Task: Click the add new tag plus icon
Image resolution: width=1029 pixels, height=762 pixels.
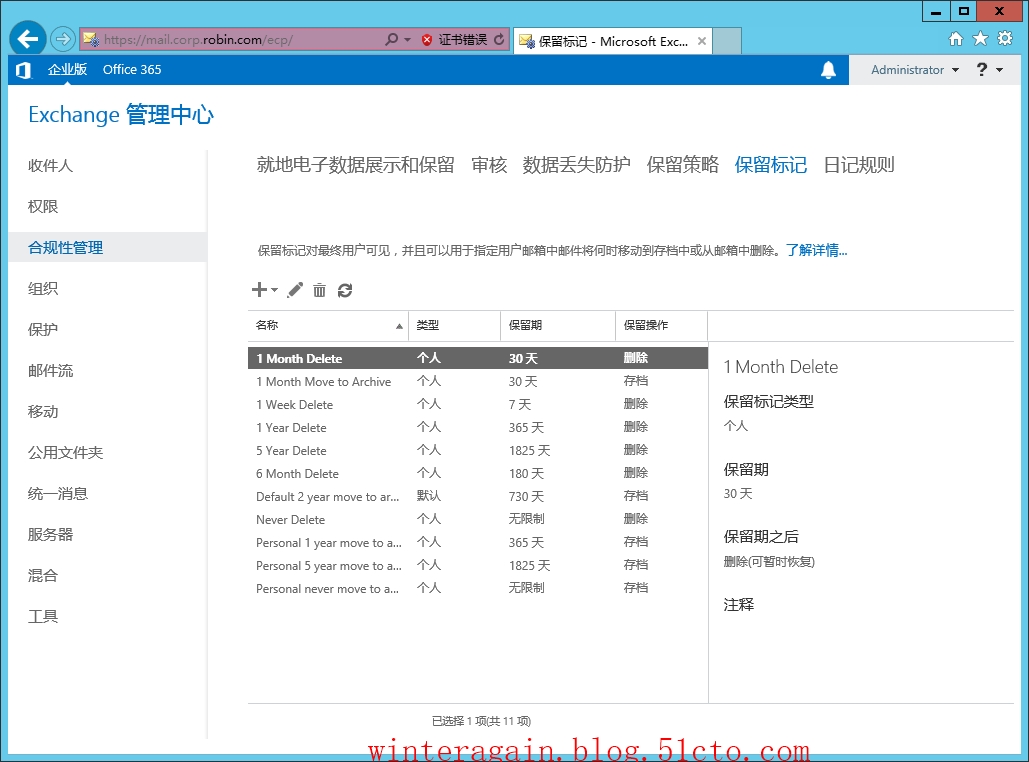Action: 259,289
